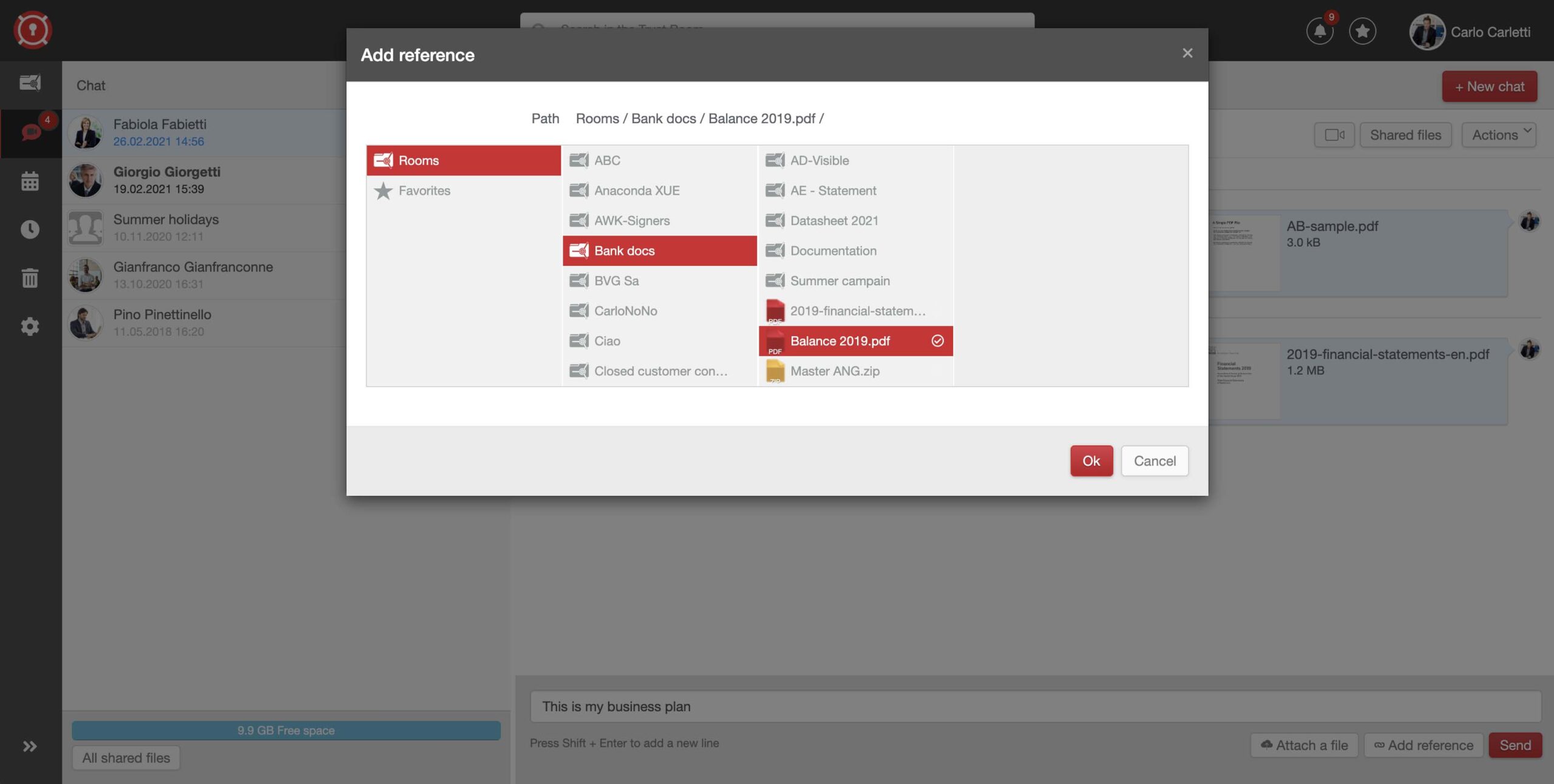Toggle the favorites star in the top bar
Viewport: 1554px width, 784px height.
[x=1363, y=32]
